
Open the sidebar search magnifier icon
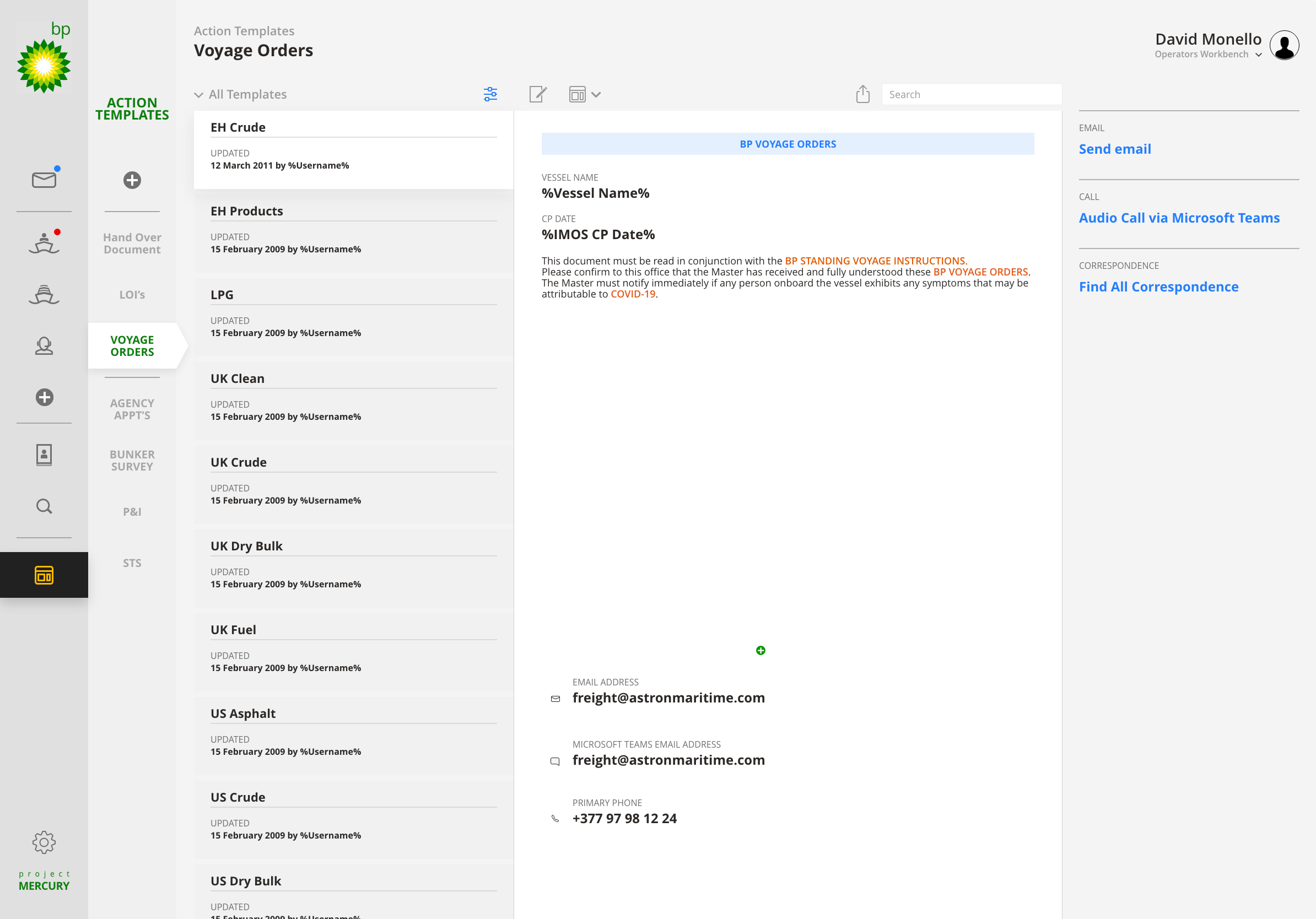[x=44, y=506]
